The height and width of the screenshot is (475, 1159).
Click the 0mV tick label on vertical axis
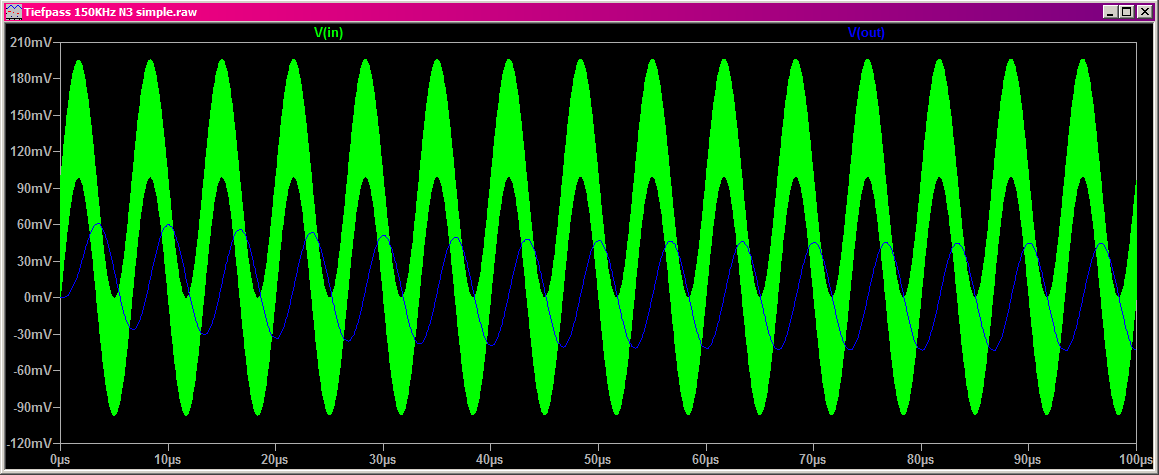tap(36, 298)
